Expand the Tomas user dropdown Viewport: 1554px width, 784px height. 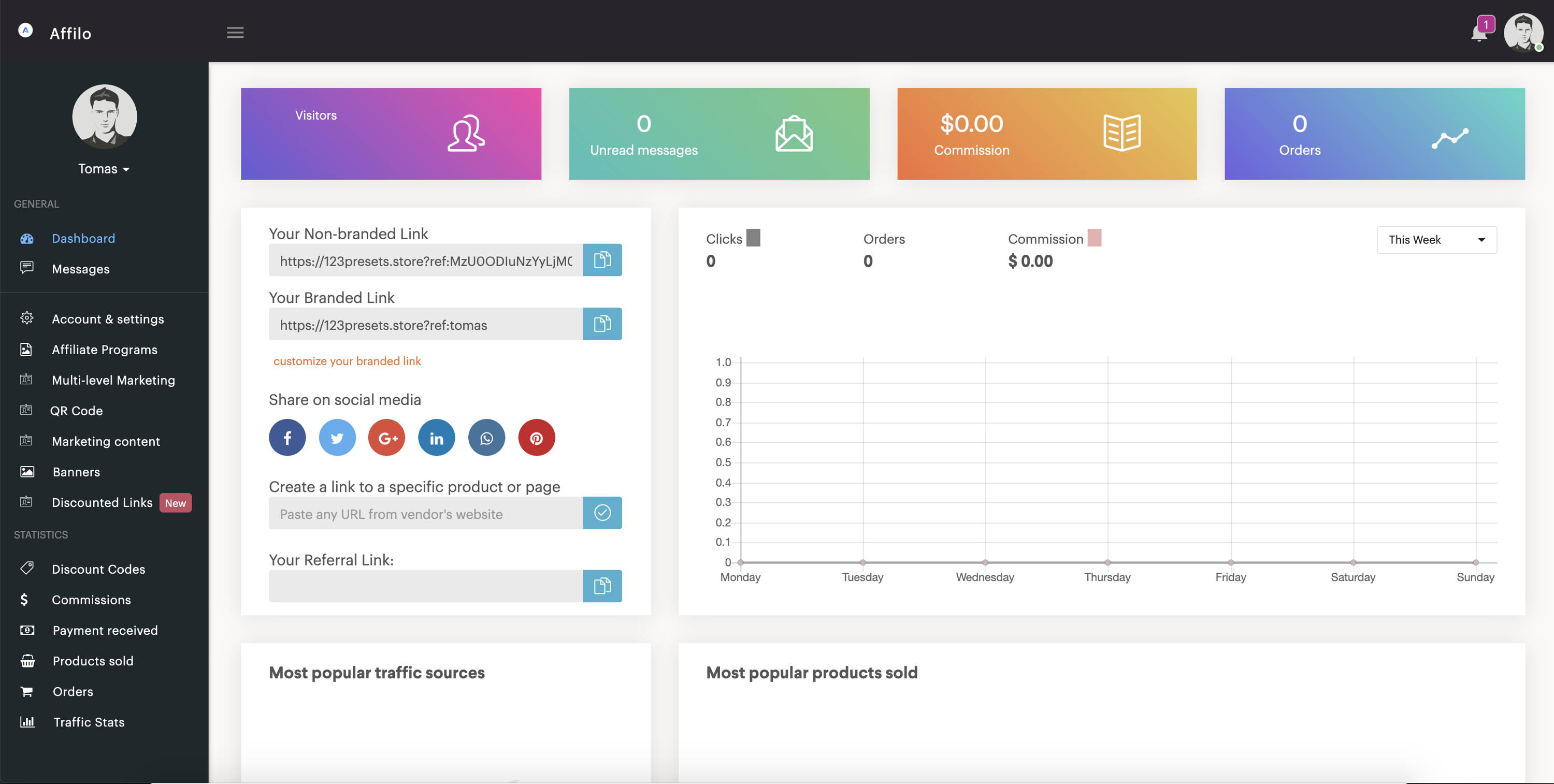pos(104,169)
